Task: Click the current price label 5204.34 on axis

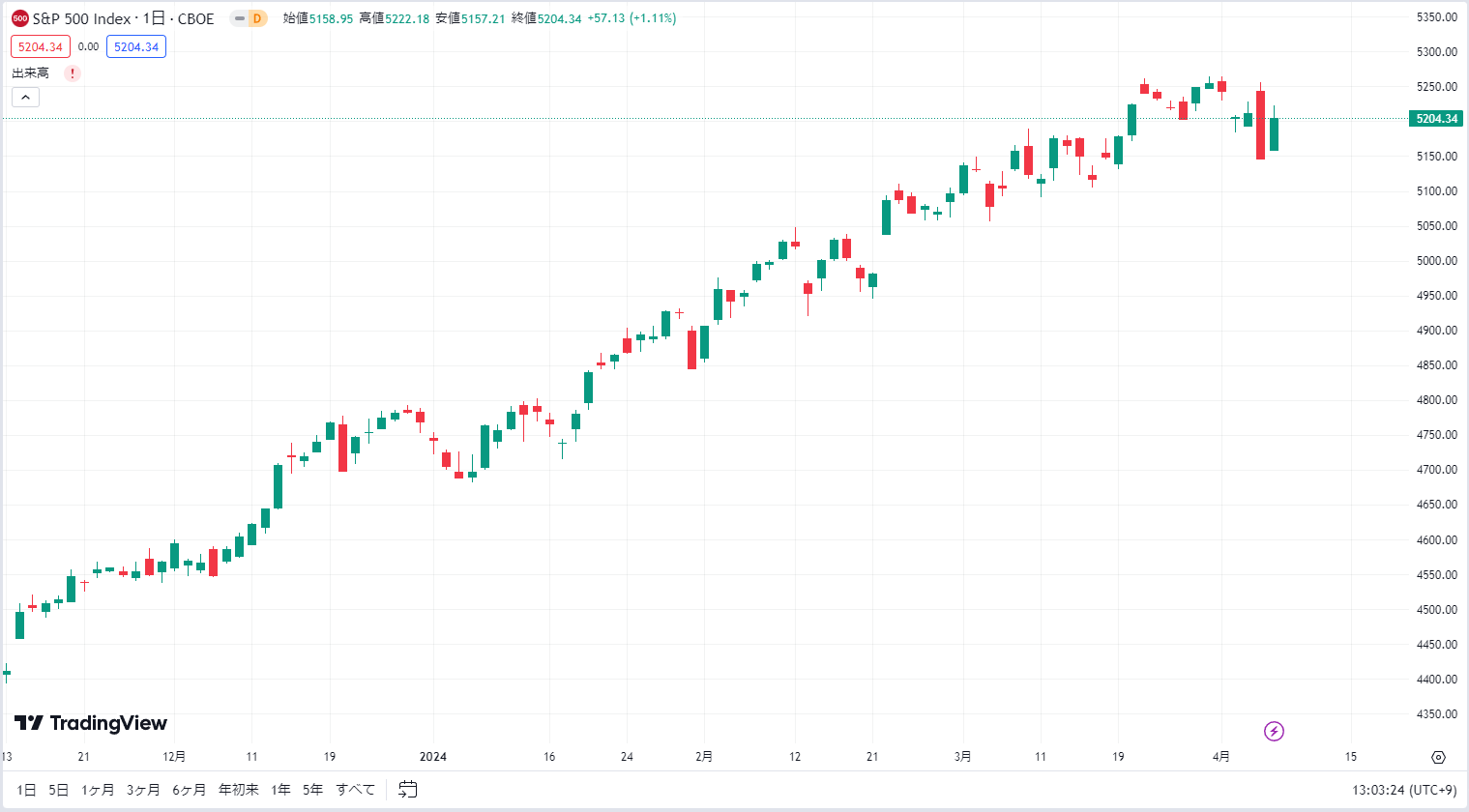Action: pyautogui.click(x=1436, y=119)
